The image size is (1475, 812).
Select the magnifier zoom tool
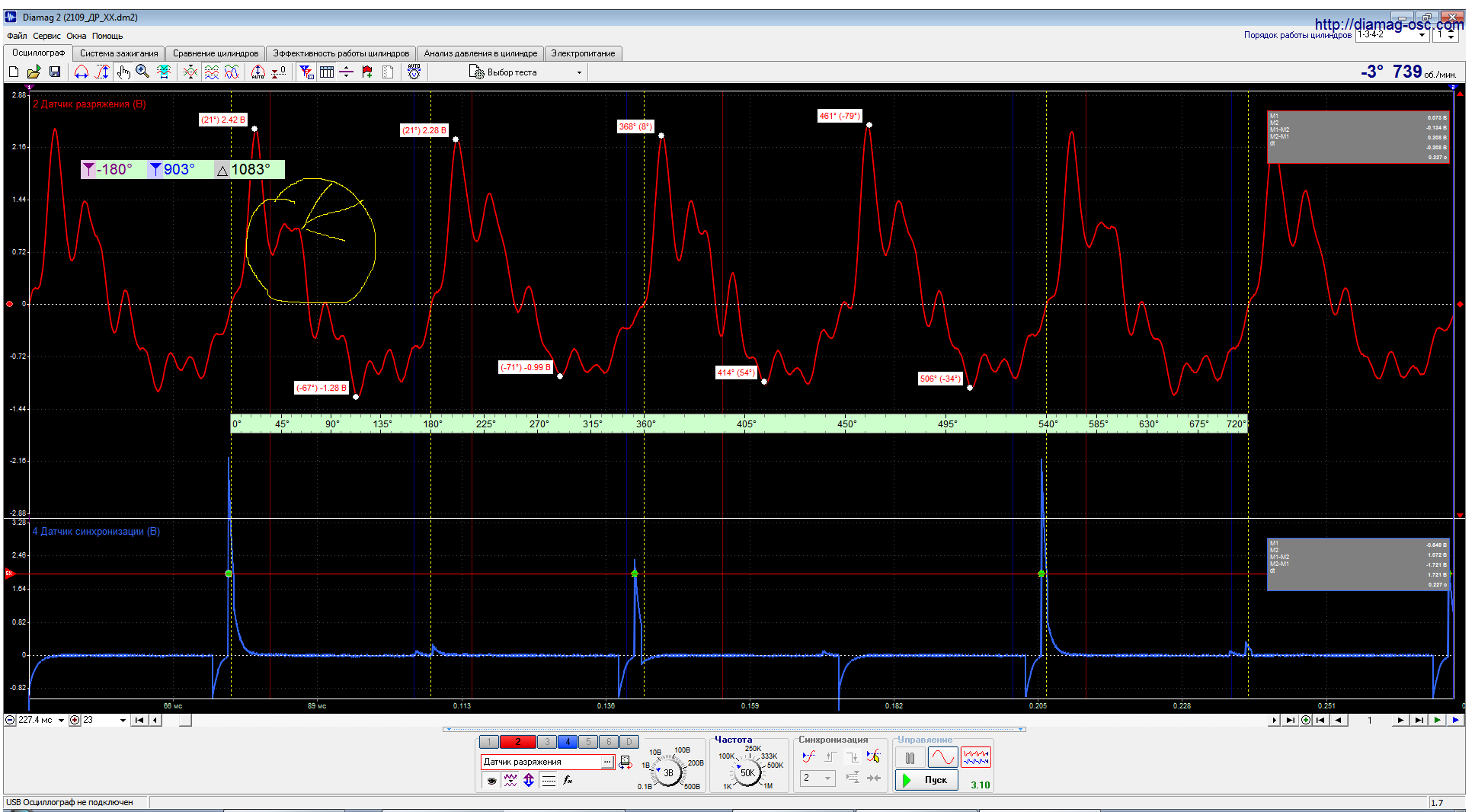click(142, 72)
